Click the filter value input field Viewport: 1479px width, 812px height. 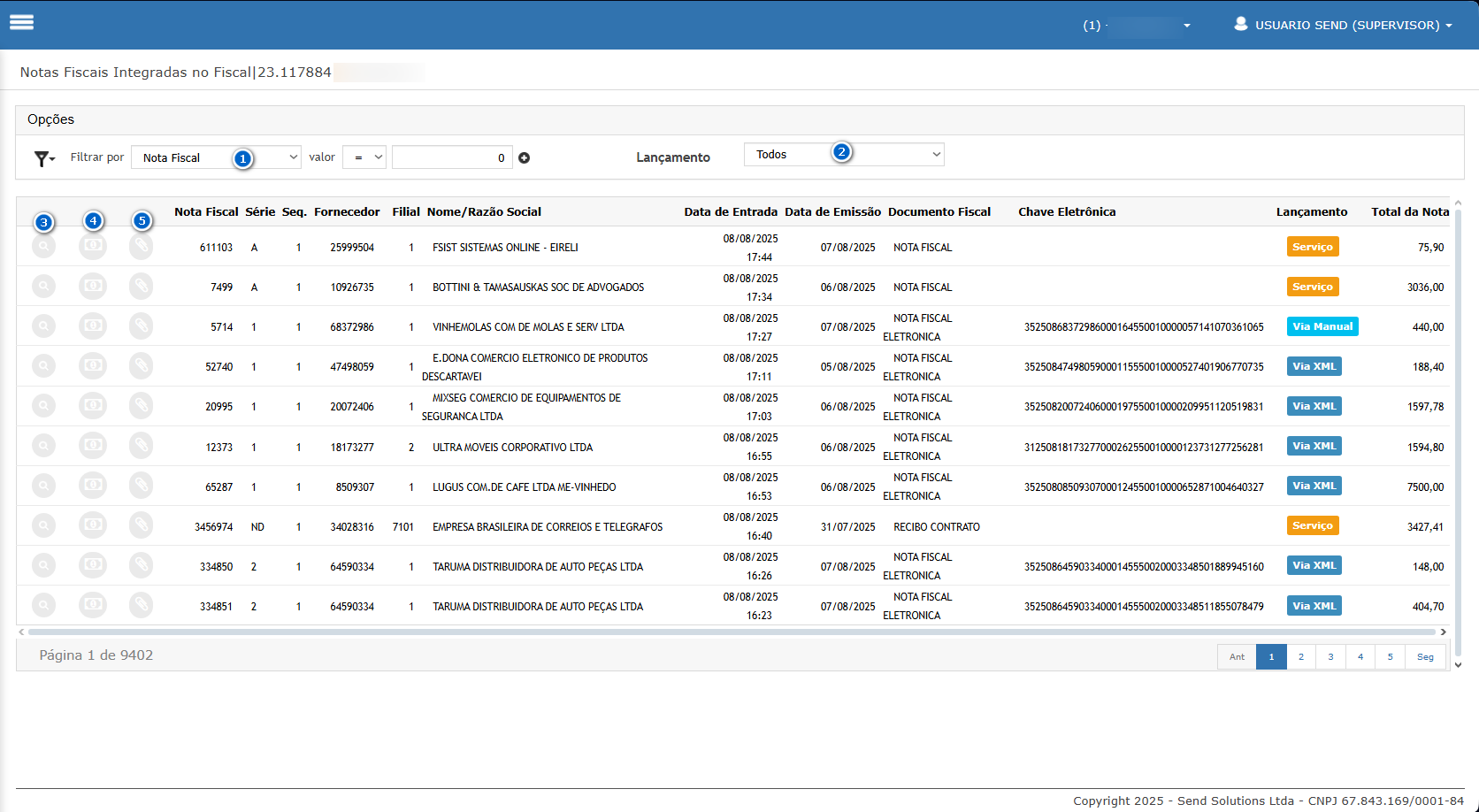[452, 157]
